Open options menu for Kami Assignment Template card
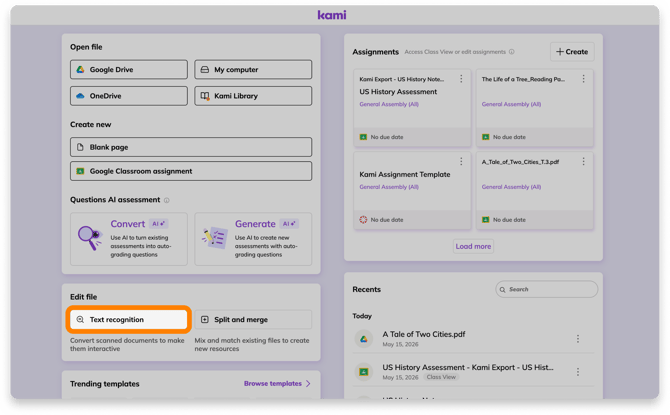The width and height of the screenshot is (670, 415). (x=461, y=161)
